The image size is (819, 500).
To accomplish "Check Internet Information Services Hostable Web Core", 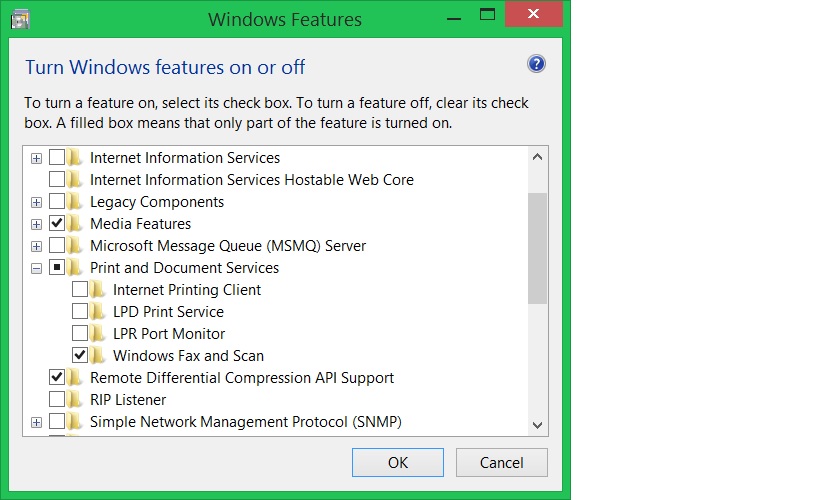I will (x=57, y=179).
